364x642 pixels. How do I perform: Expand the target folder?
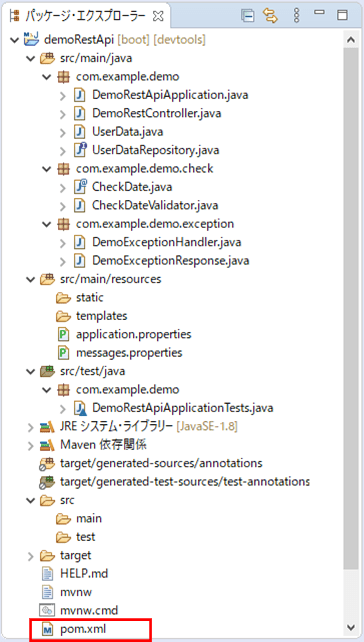click(31, 556)
